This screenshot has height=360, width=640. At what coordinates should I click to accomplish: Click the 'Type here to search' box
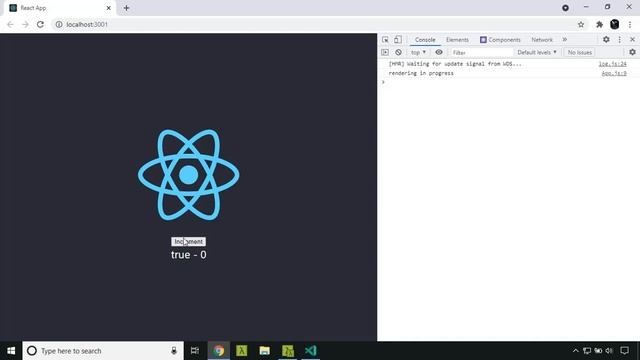[x=103, y=351]
